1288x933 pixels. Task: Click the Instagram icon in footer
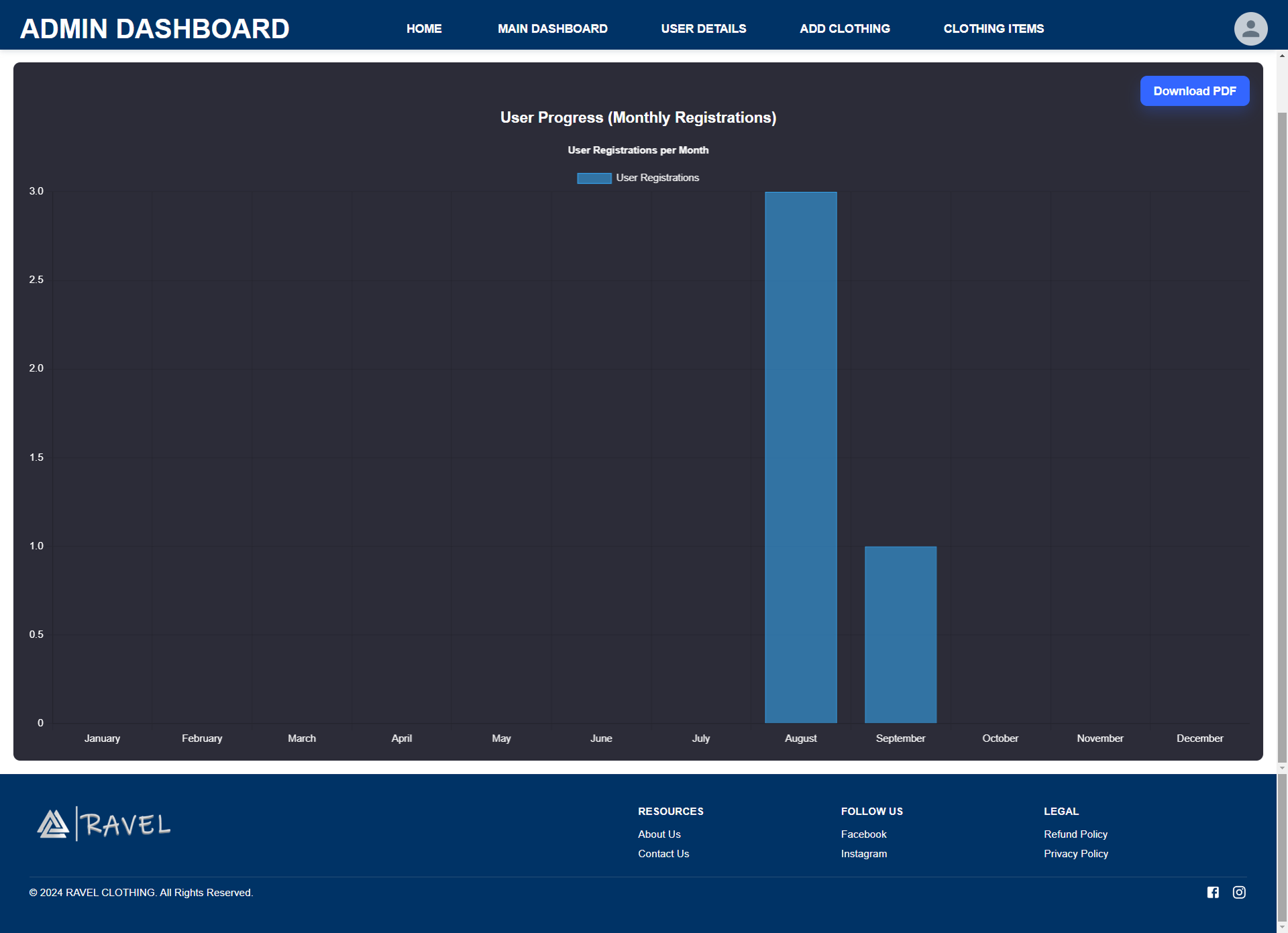[1239, 892]
